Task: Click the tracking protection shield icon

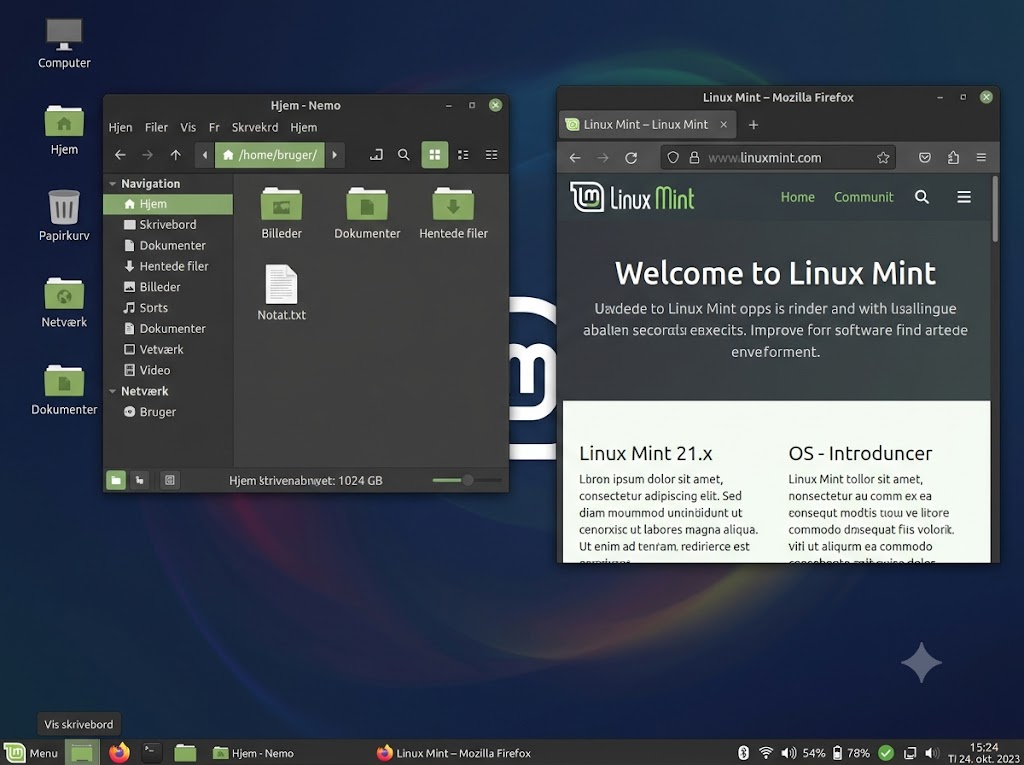Action: [x=673, y=157]
